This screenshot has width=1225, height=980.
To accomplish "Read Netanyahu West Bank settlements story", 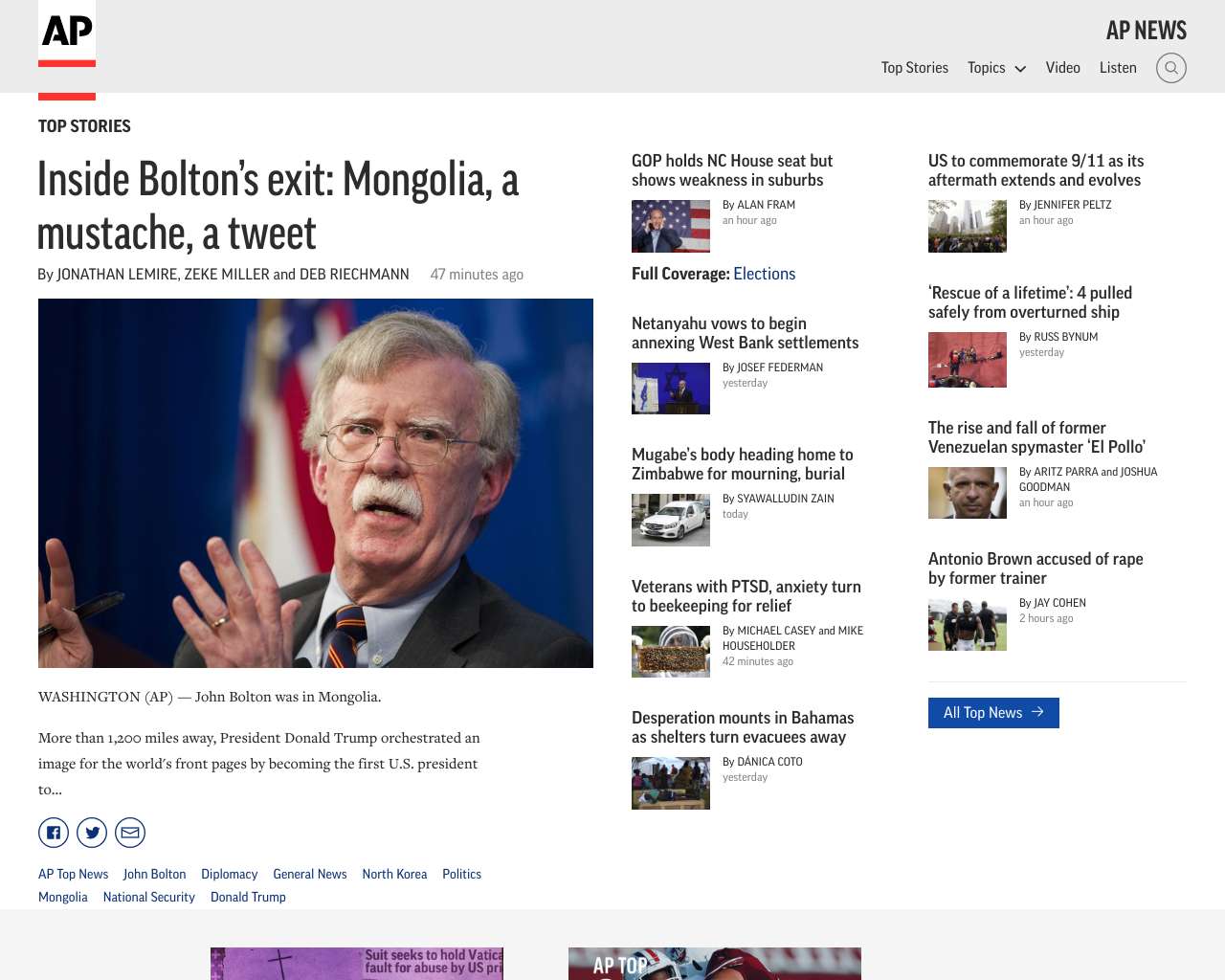I will pos(745,333).
